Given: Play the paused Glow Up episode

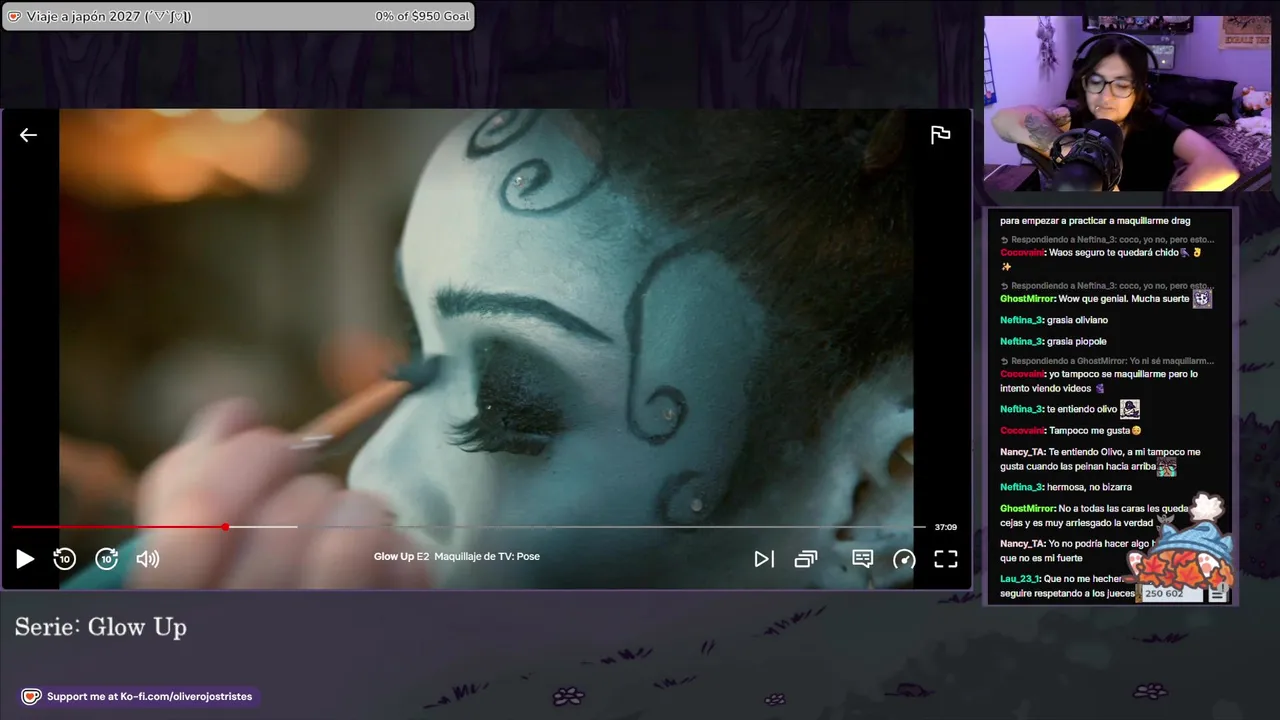Looking at the screenshot, I should click(25, 559).
